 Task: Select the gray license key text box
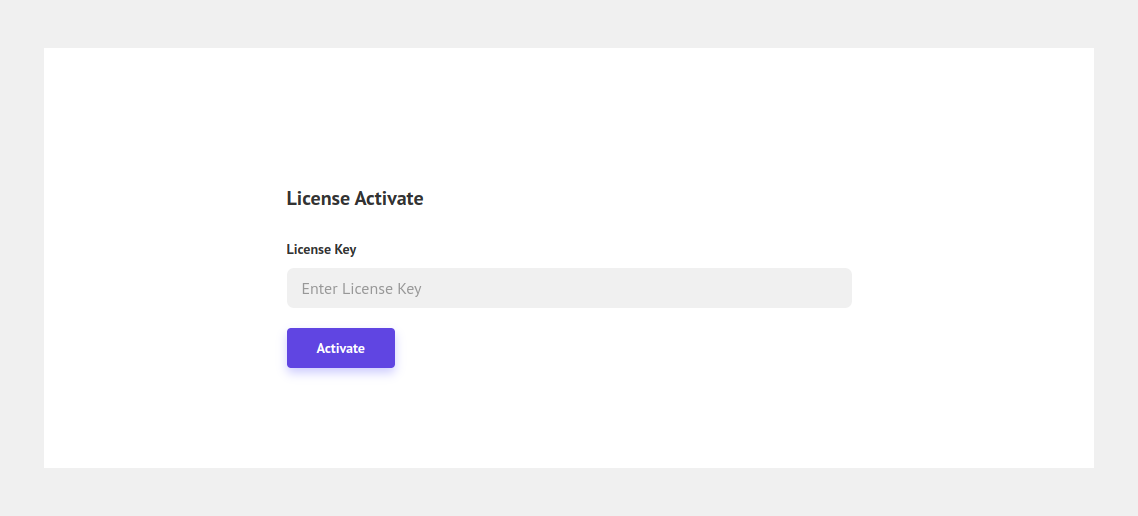click(568, 288)
